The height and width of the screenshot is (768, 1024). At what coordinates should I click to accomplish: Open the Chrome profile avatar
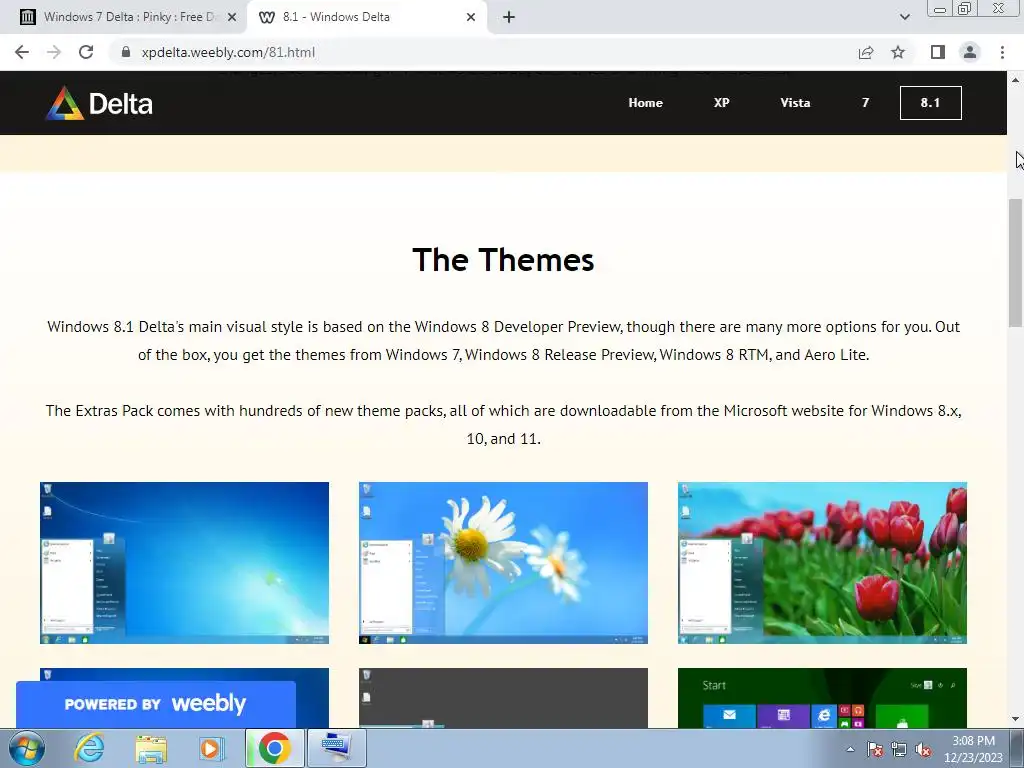click(970, 52)
